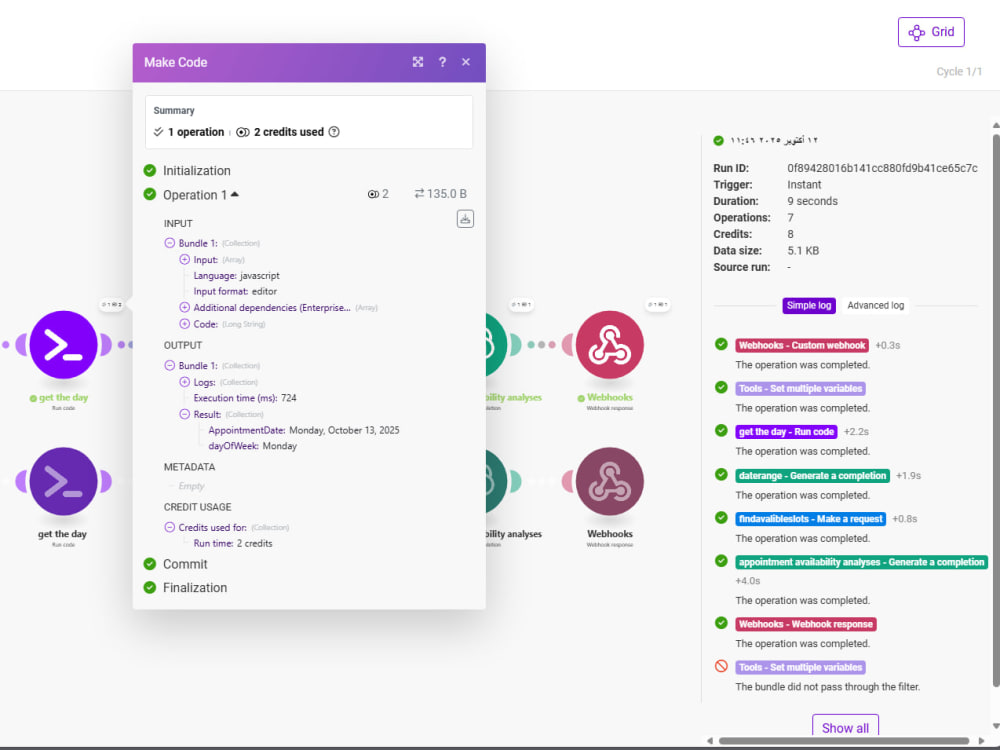The height and width of the screenshot is (750, 1000).
Task: Collapse the Result collection
Action: tap(184, 414)
